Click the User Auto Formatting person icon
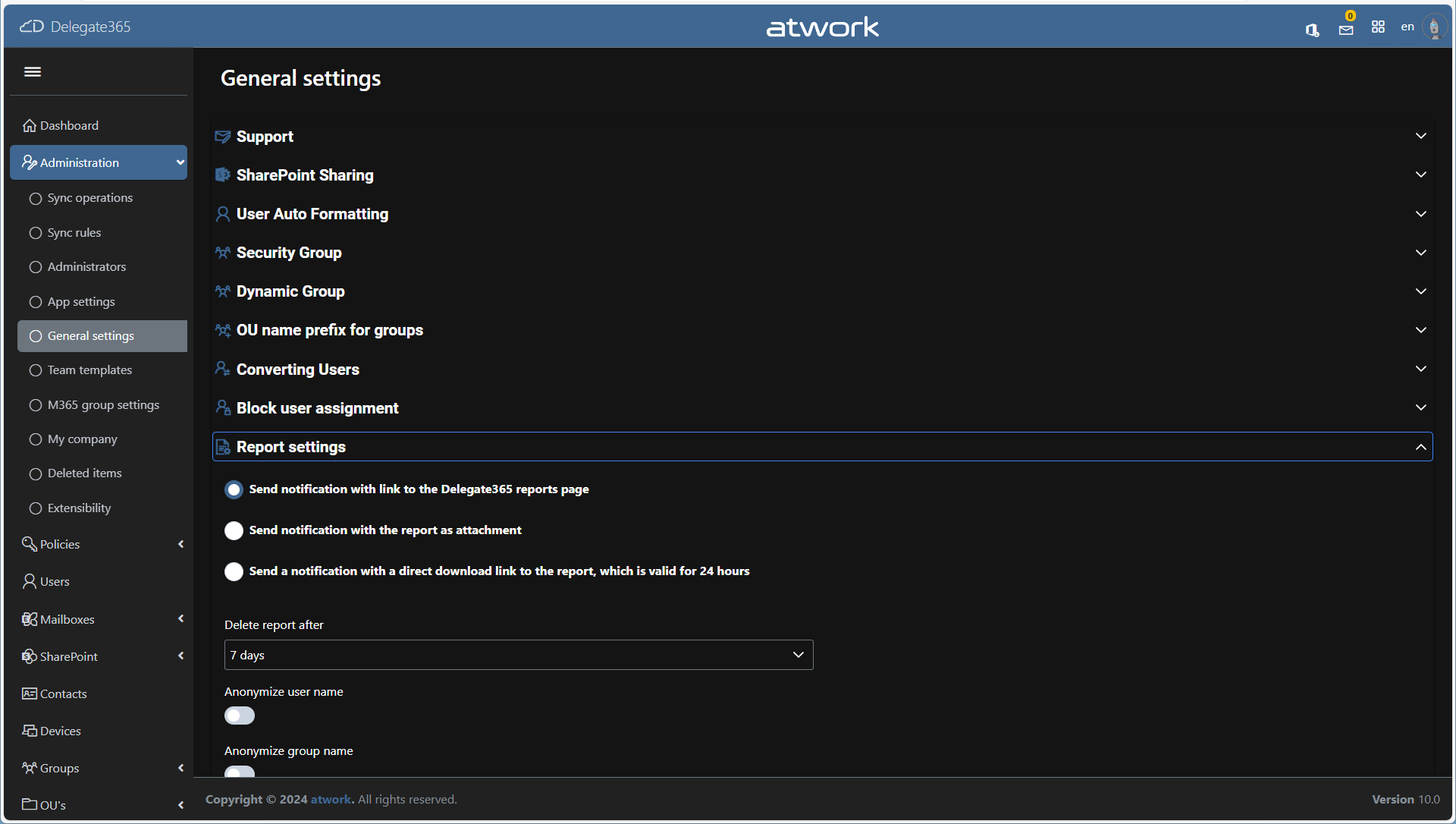 click(x=223, y=214)
